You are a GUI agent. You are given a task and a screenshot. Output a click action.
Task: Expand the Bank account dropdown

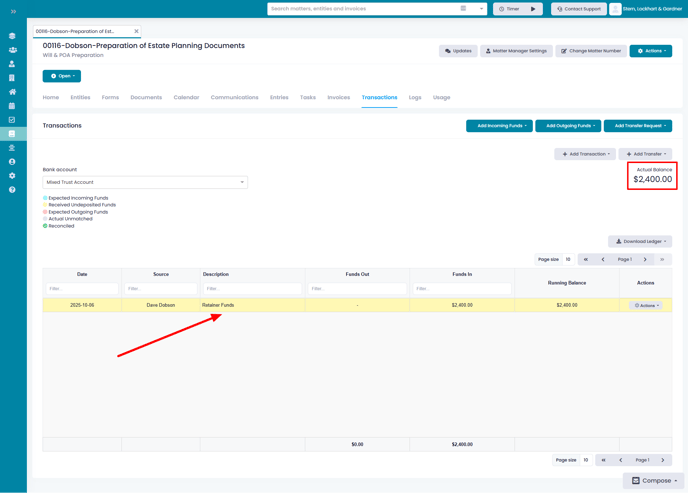(145, 183)
